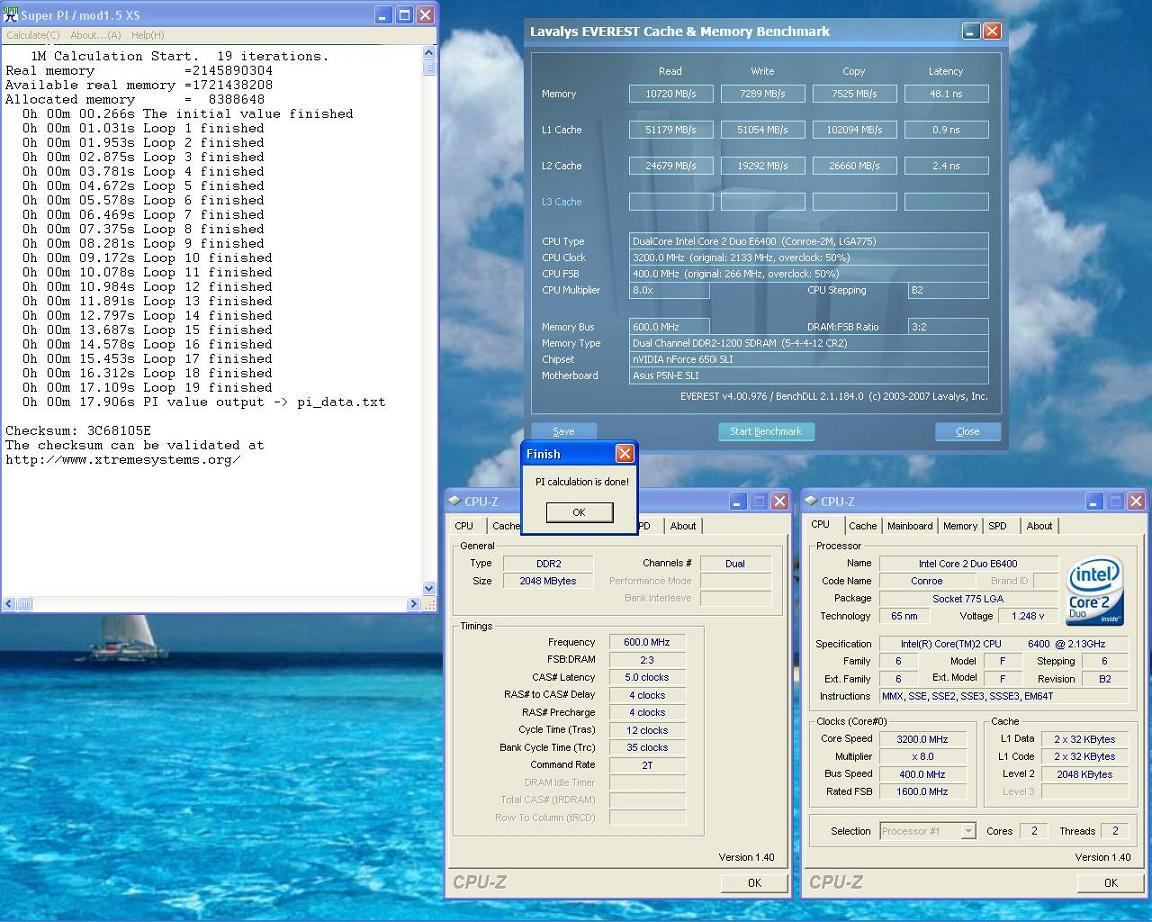Click OK in left CPU-Z memory window
The height and width of the screenshot is (922, 1152).
pyautogui.click(x=755, y=883)
